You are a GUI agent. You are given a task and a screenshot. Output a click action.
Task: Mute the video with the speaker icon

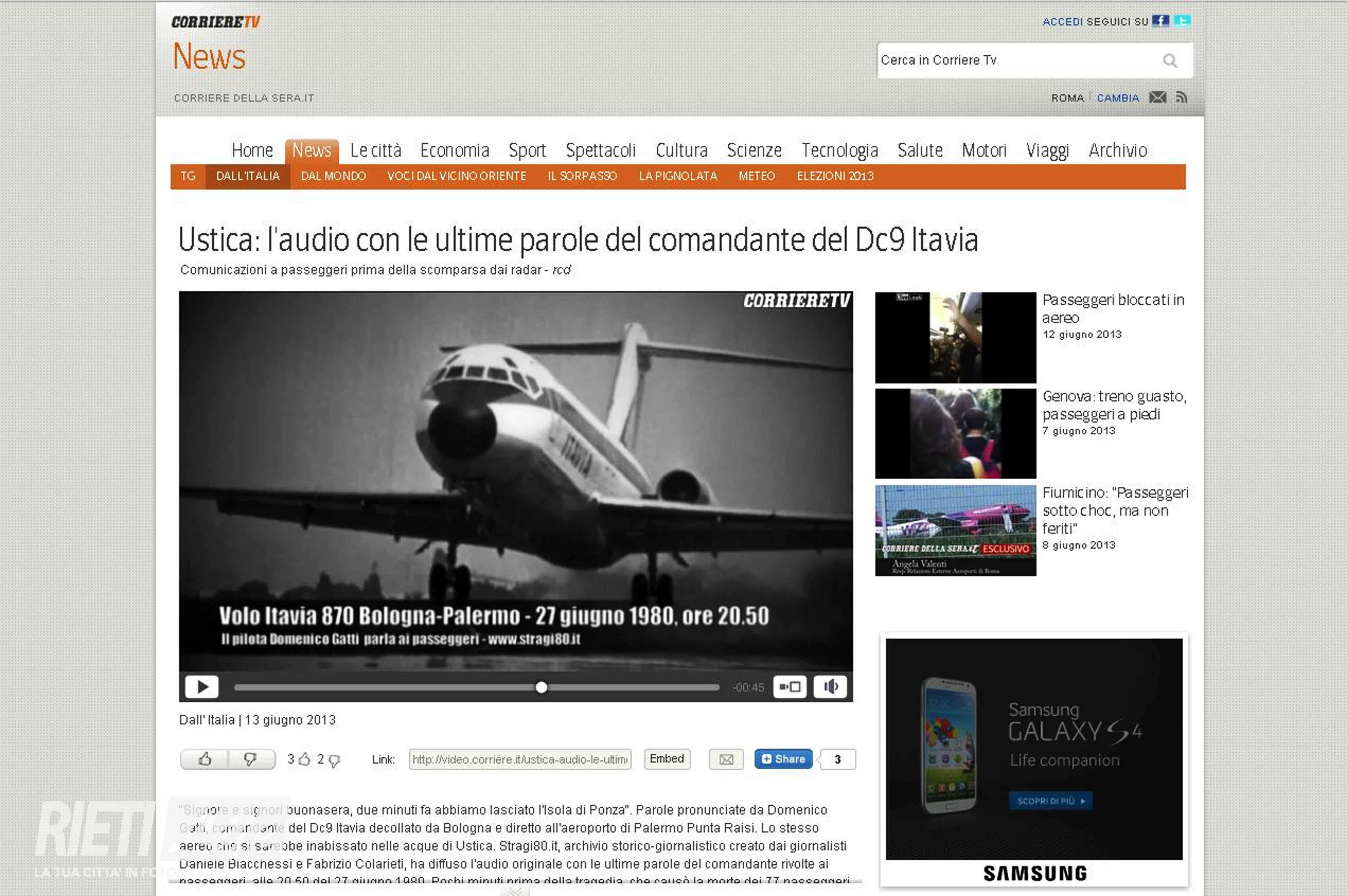(x=830, y=686)
